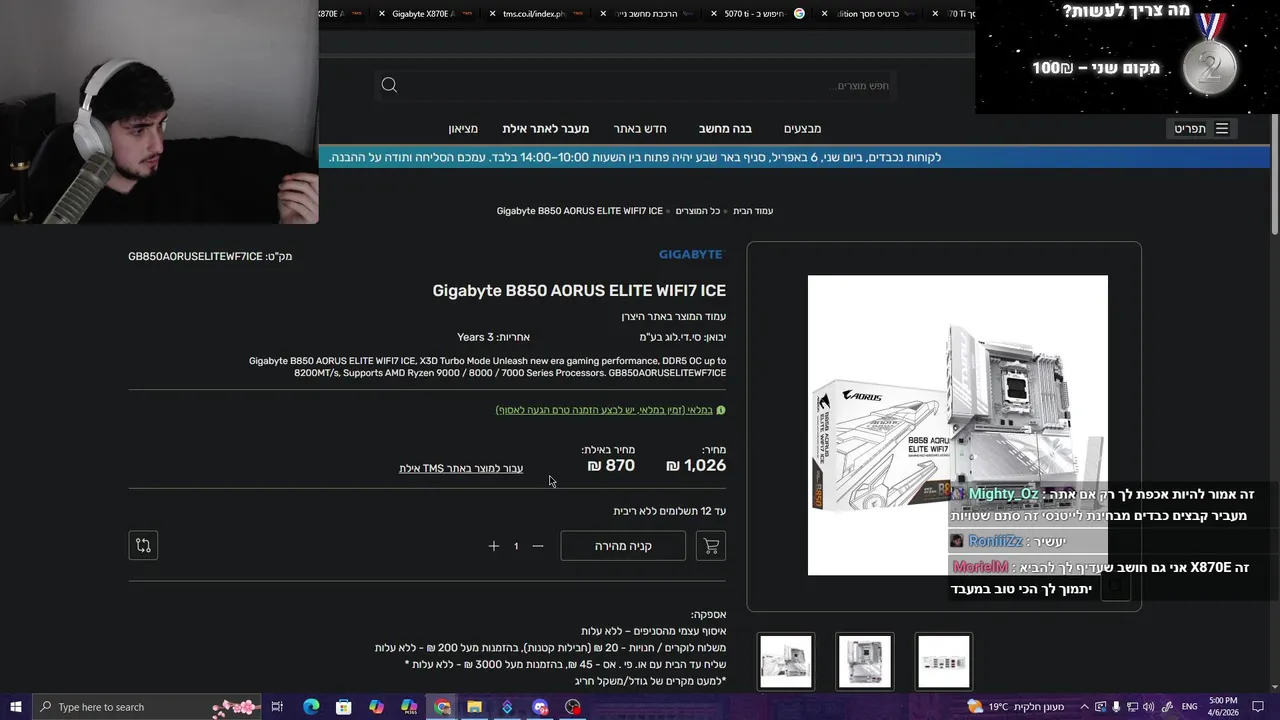
Task: Switch to the הרכבת מחשב browser tab
Action: 647,14
